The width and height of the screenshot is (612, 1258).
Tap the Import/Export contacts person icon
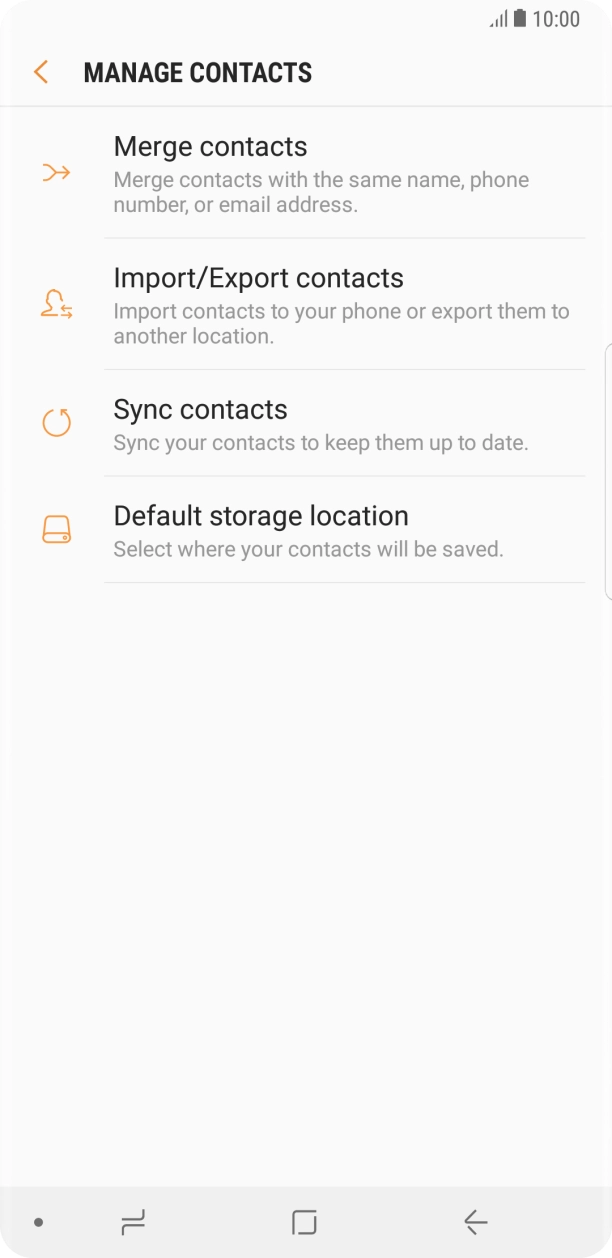(56, 304)
